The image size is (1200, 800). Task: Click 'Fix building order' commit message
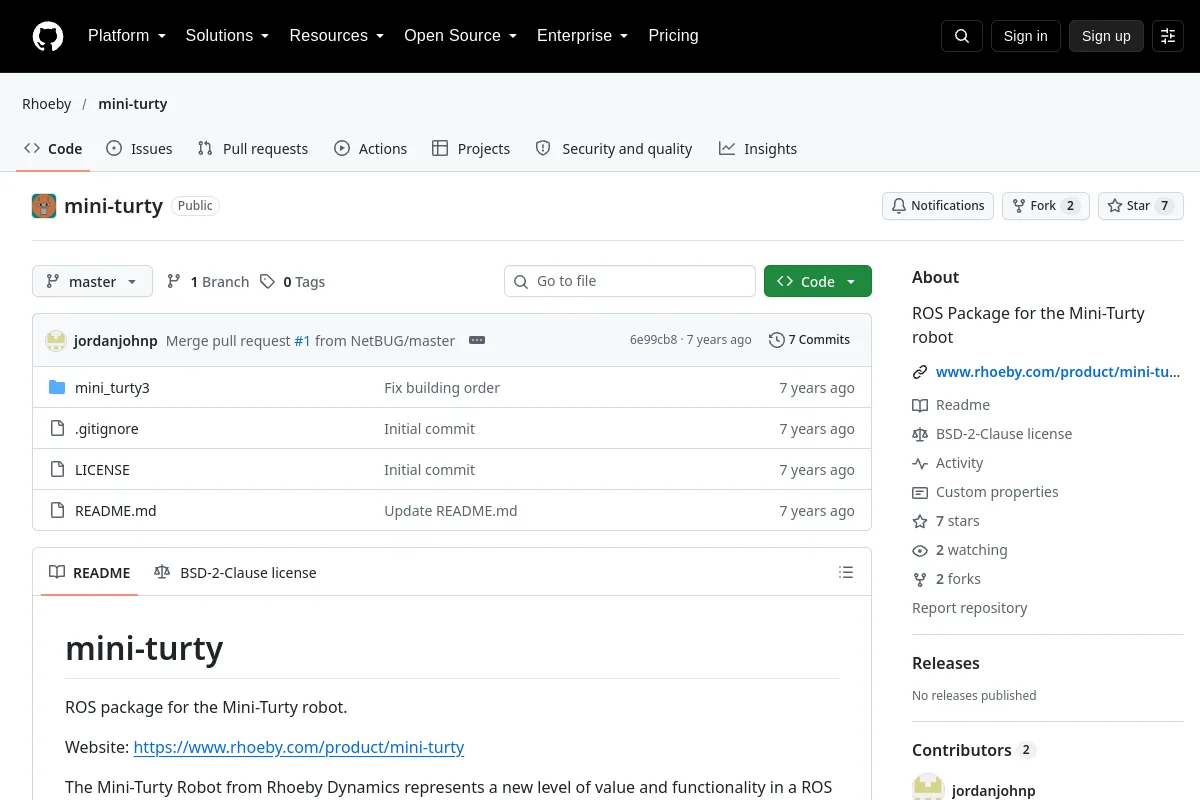(x=442, y=388)
